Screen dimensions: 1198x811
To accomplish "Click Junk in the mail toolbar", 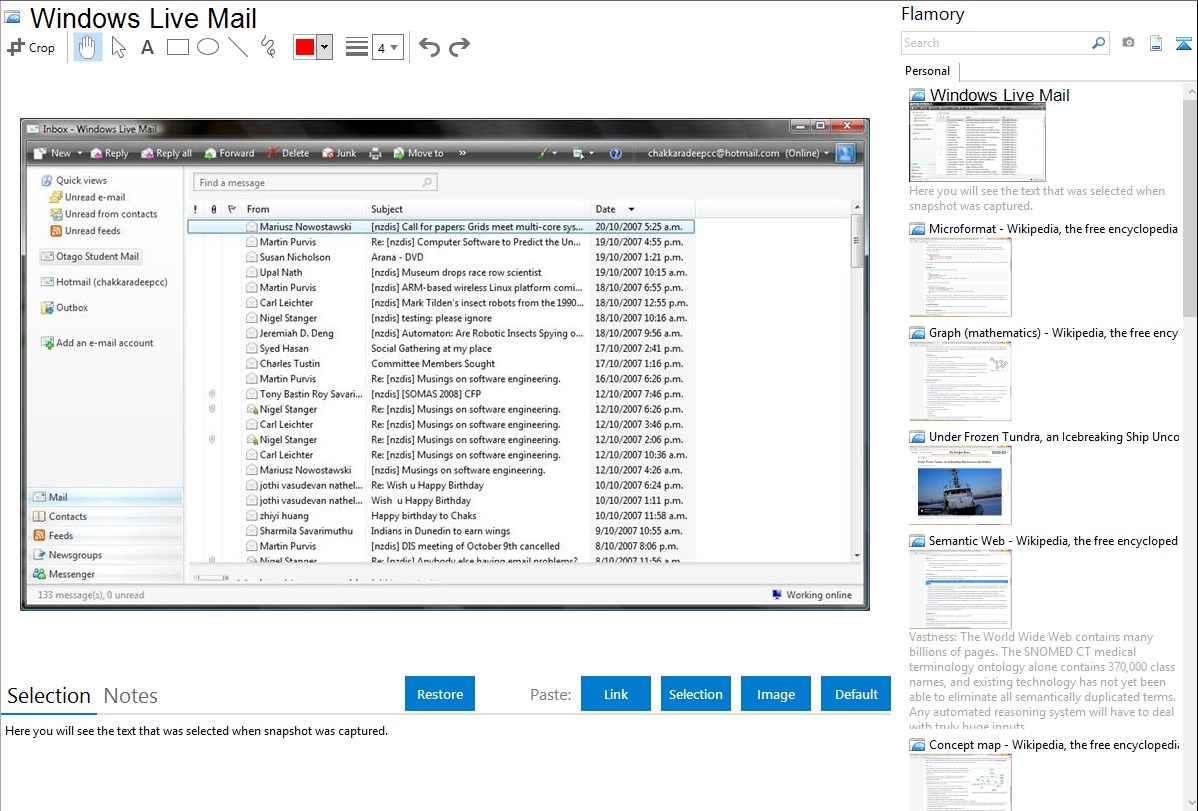I will [339, 153].
